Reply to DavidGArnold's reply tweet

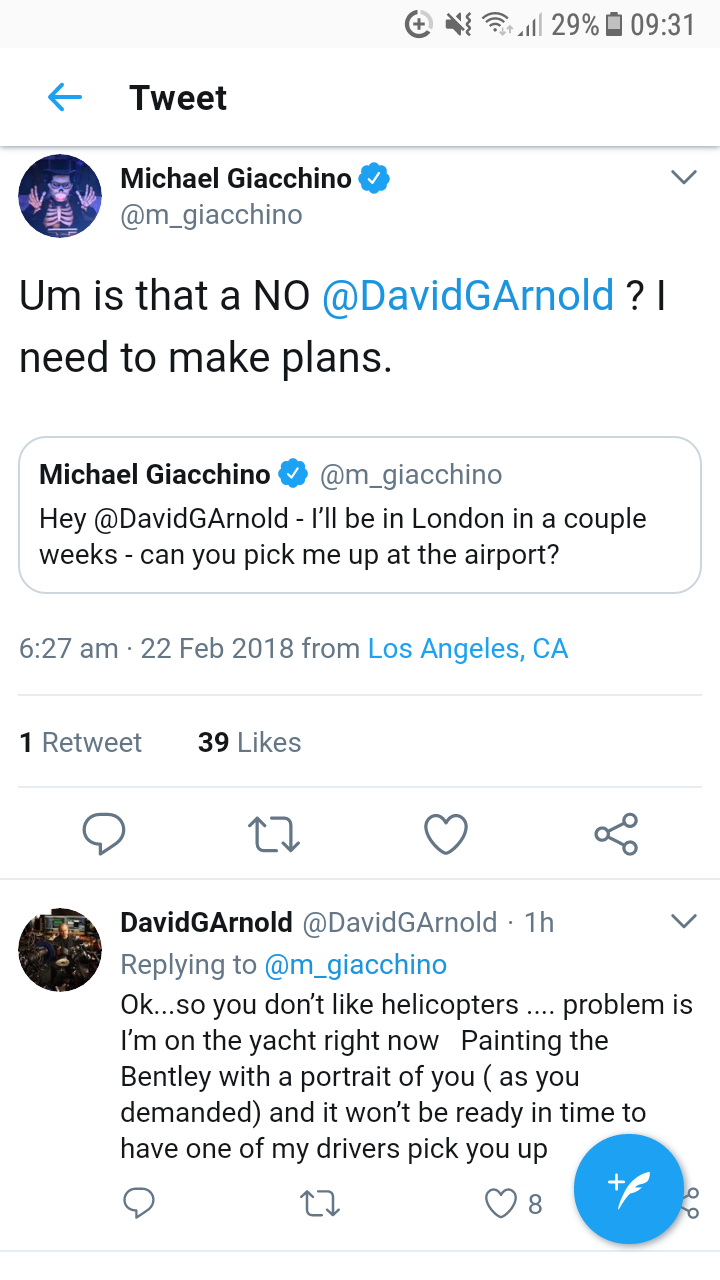(x=138, y=1204)
